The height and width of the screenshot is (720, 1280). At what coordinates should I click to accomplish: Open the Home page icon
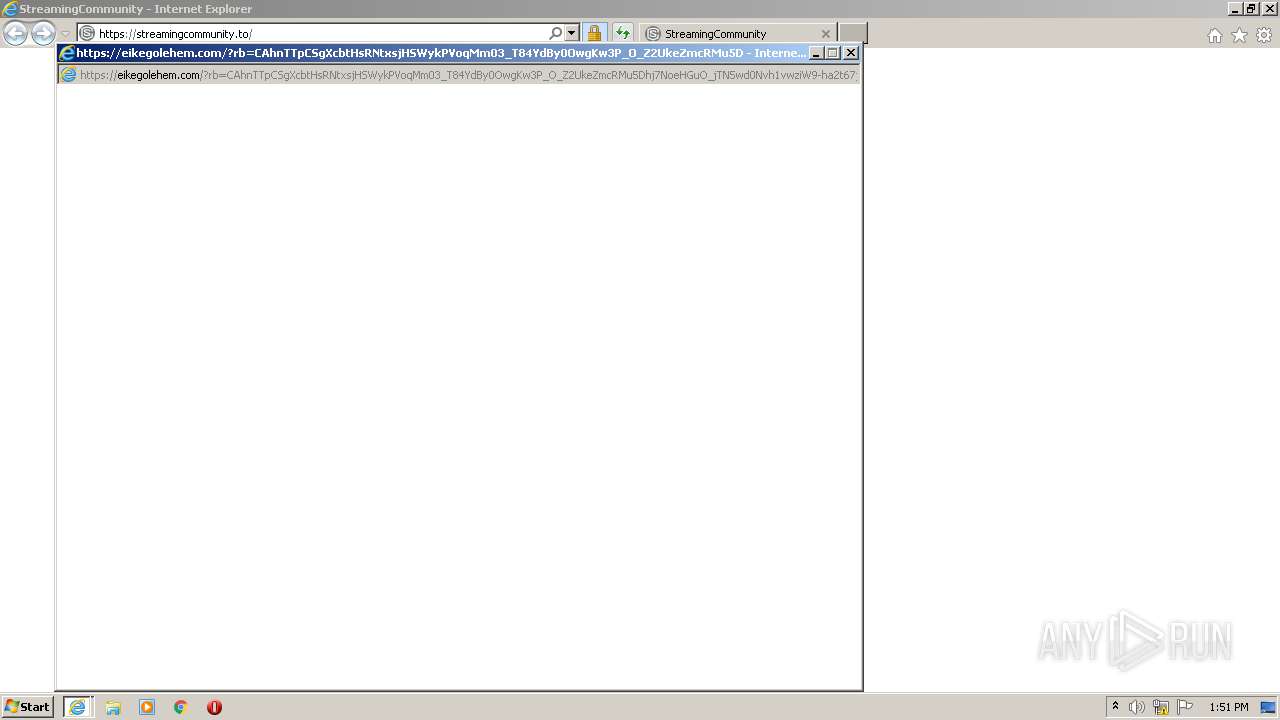(1214, 35)
